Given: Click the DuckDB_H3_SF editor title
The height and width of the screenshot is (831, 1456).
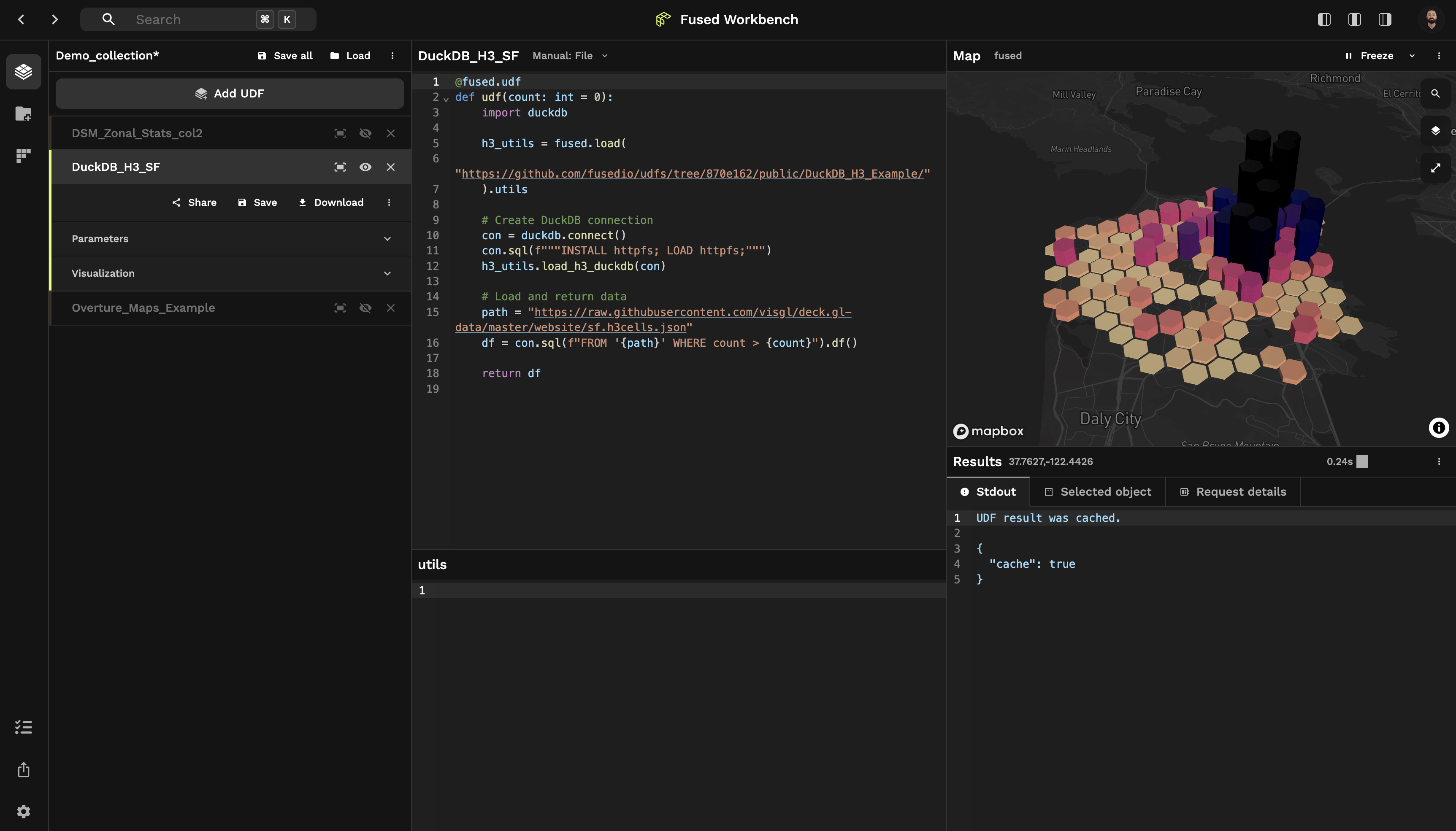Looking at the screenshot, I should pos(468,55).
